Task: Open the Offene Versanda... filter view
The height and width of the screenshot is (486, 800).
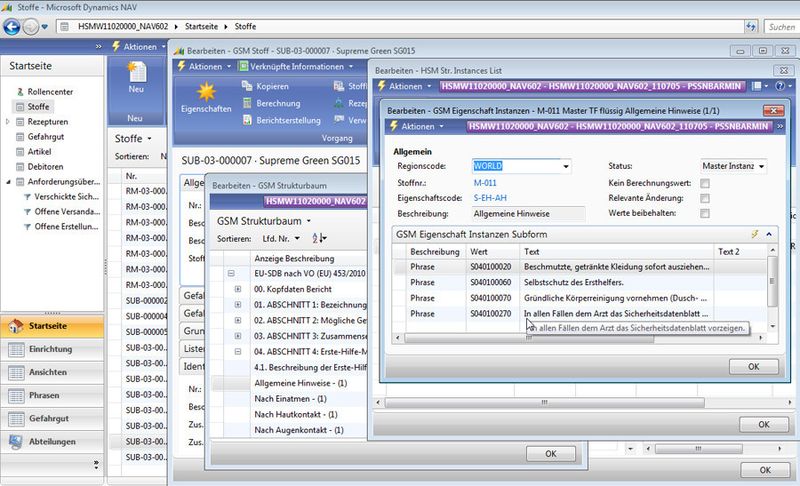Action: (67, 211)
